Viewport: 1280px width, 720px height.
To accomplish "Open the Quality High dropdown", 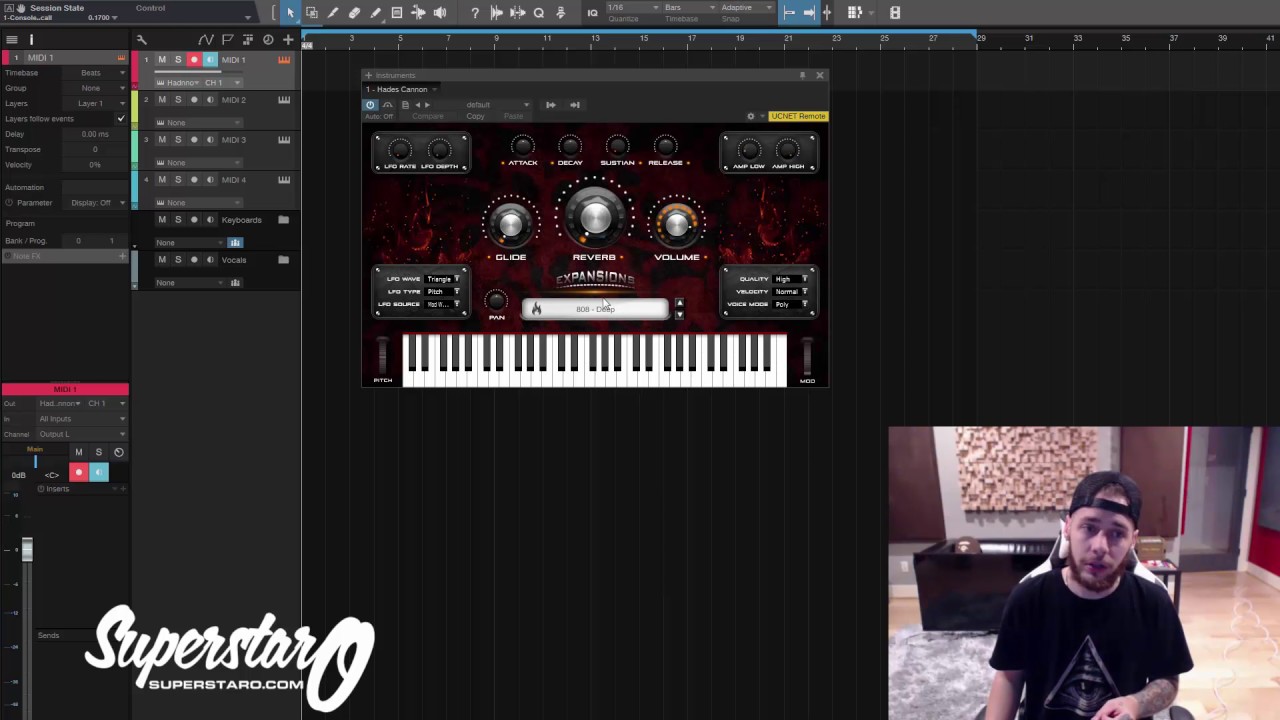I will [791, 279].
